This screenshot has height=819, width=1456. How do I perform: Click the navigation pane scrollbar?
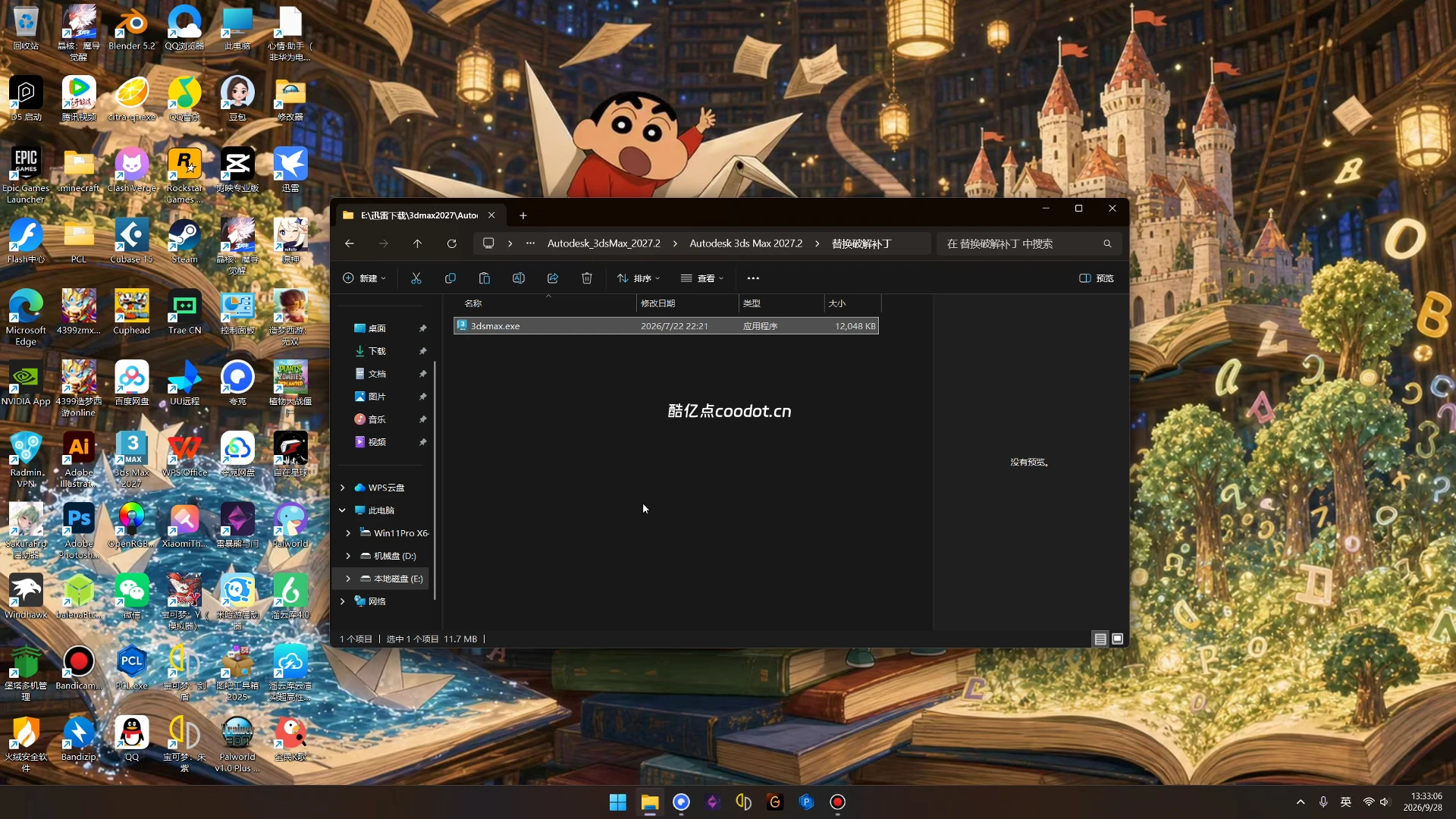click(435, 479)
